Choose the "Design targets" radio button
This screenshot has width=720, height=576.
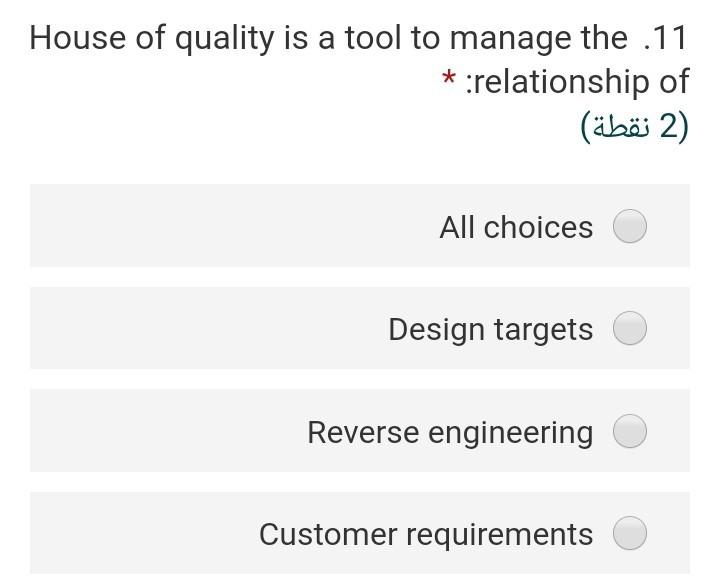pyautogui.click(x=630, y=328)
